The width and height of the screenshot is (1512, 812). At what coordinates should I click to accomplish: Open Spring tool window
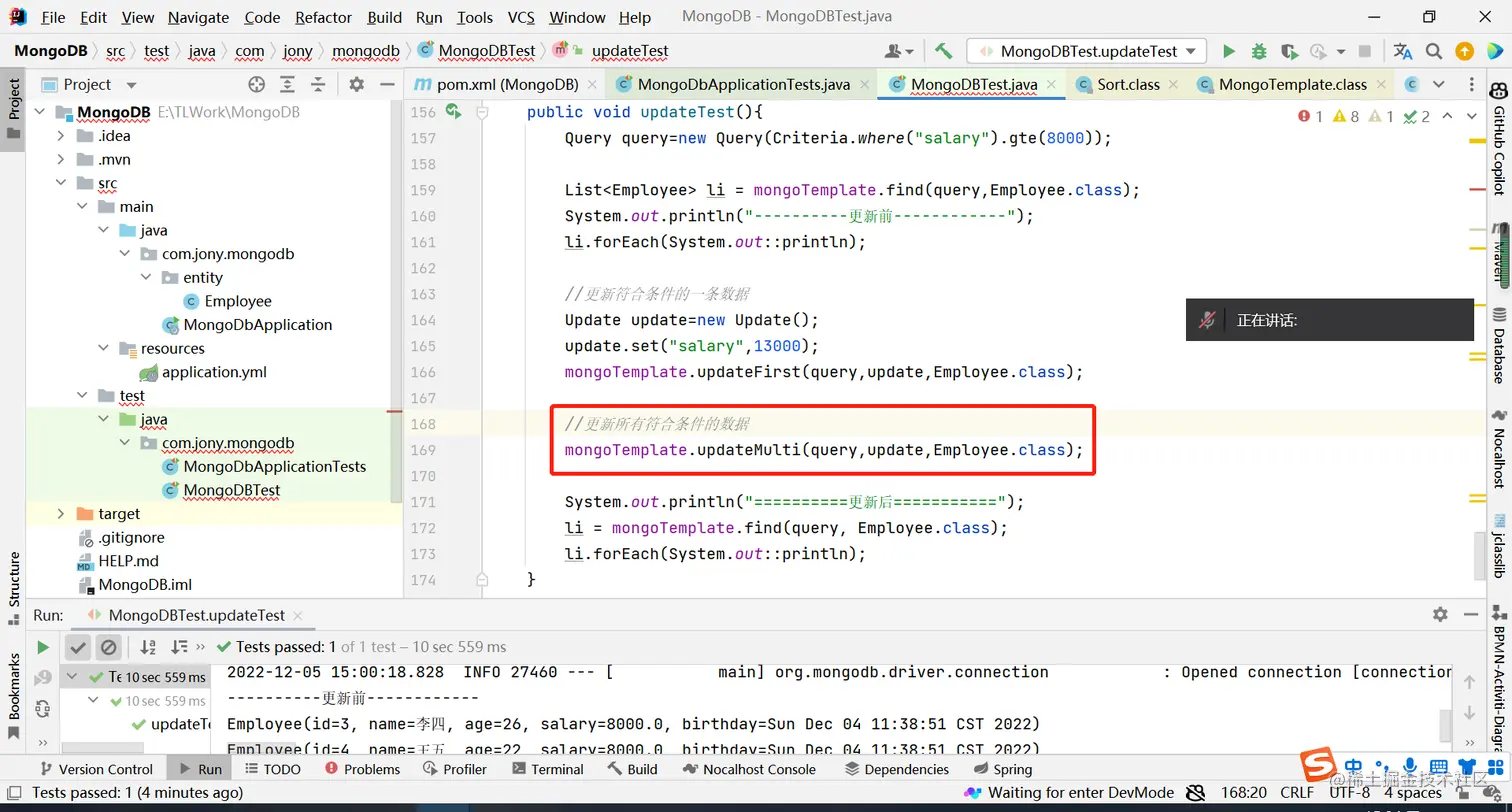(x=1002, y=769)
